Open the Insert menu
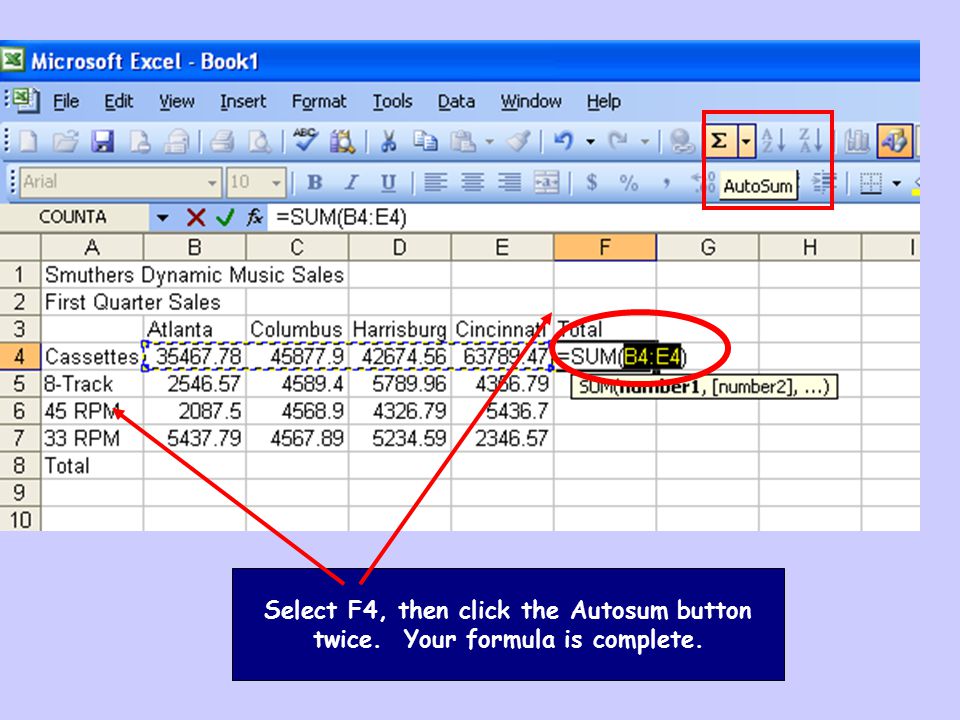 (243, 101)
